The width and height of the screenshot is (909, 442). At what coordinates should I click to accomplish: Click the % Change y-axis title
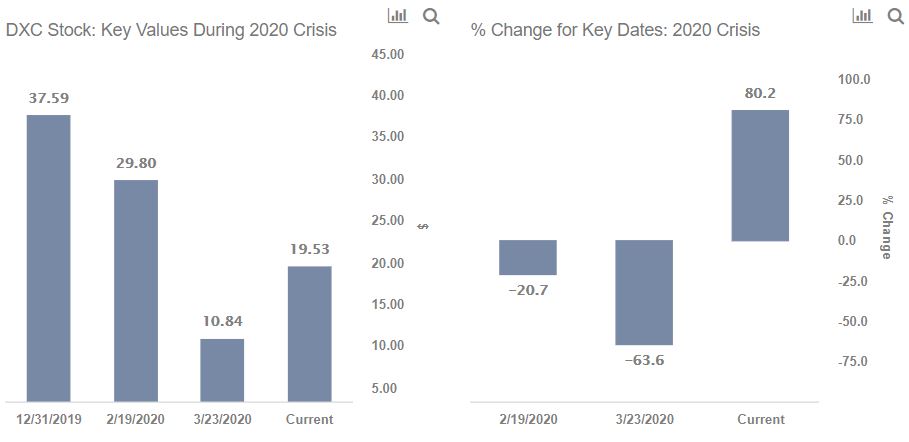pos(886,227)
